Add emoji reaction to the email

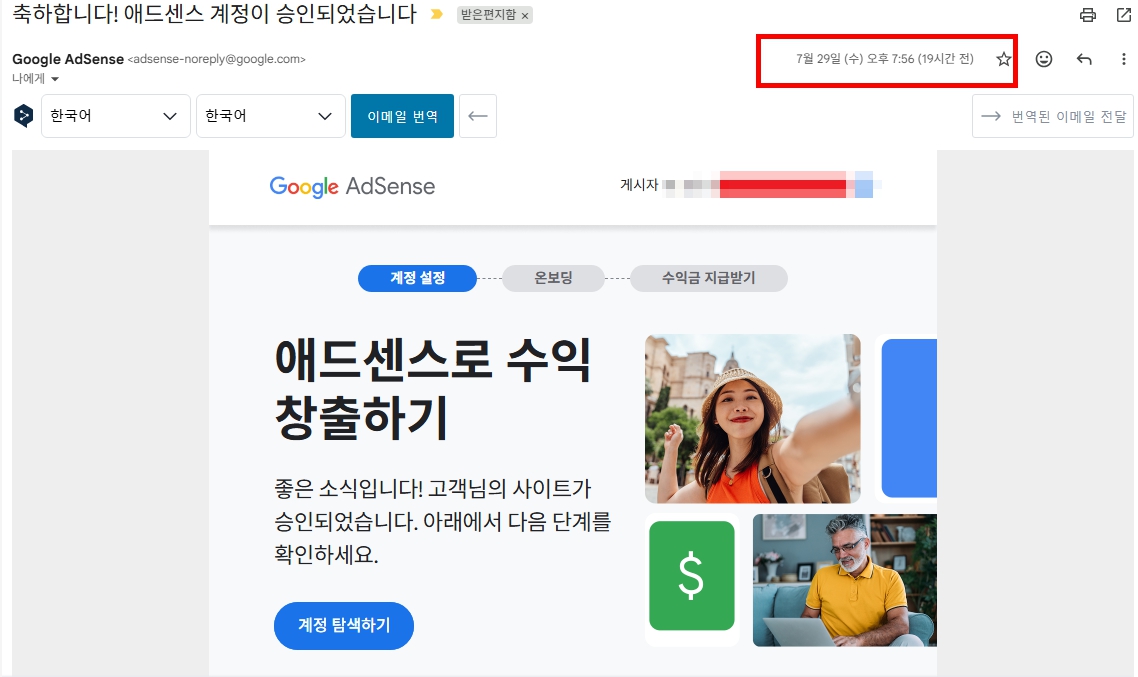tap(1044, 59)
